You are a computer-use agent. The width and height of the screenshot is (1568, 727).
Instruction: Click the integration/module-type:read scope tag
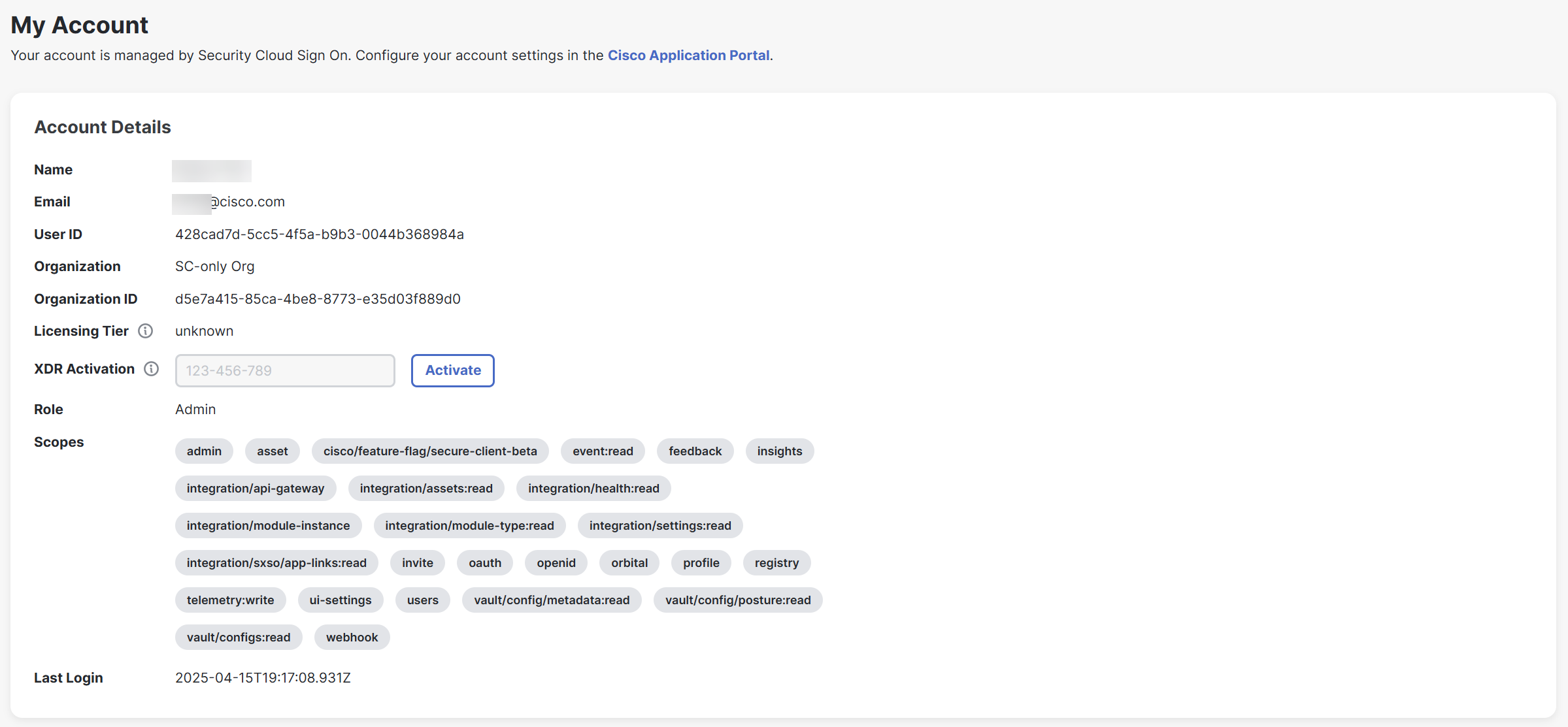coord(469,526)
